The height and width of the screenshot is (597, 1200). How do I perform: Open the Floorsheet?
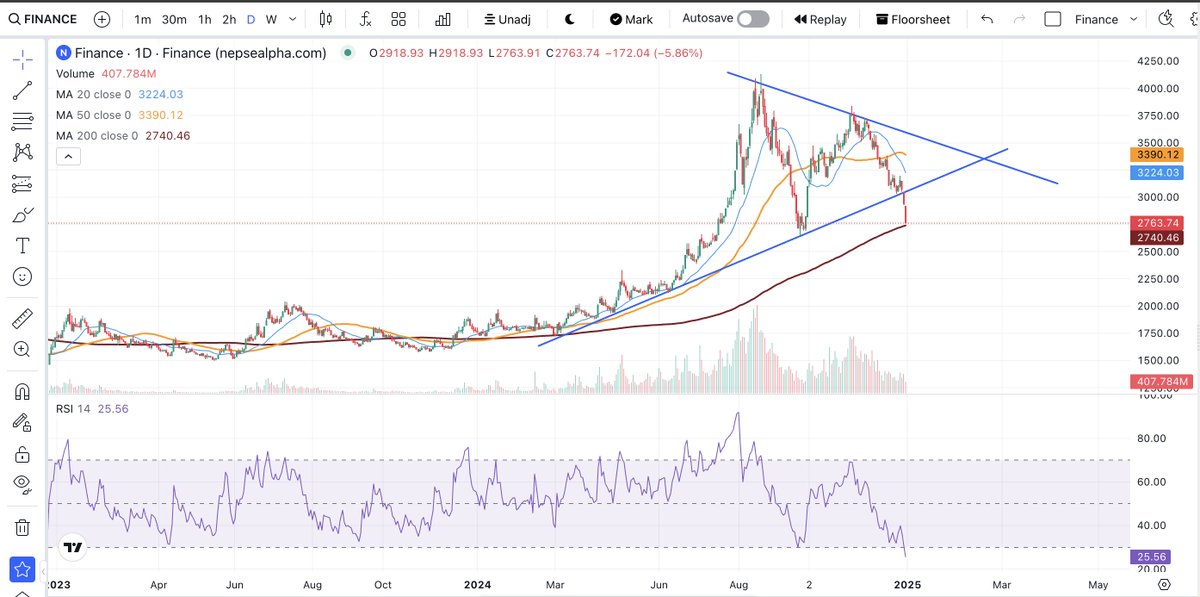pyautogui.click(x=912, y=19)
